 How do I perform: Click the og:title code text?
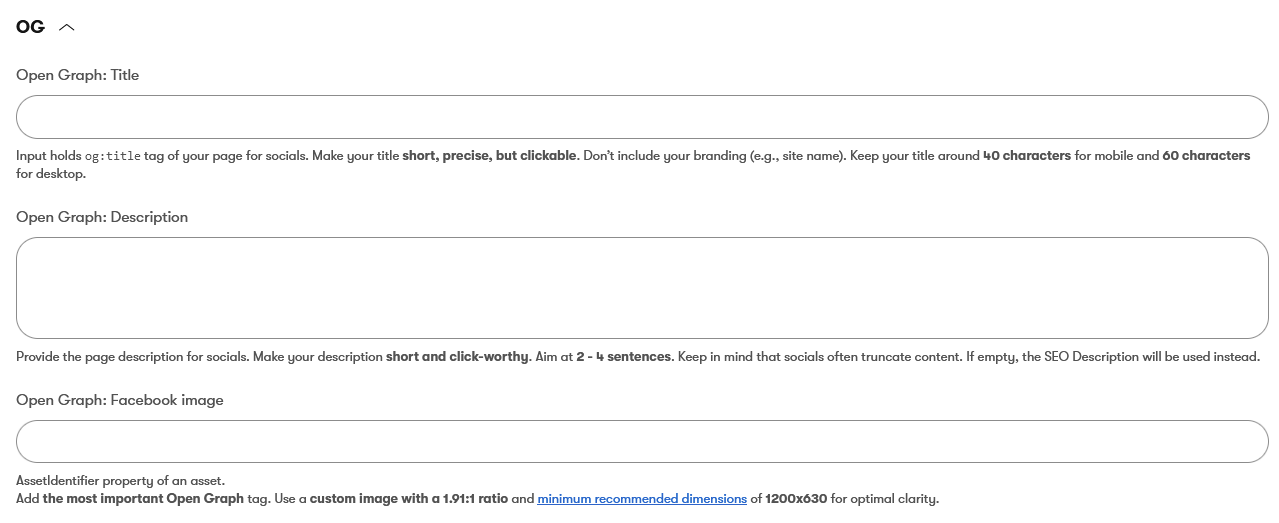click(112, 157)
